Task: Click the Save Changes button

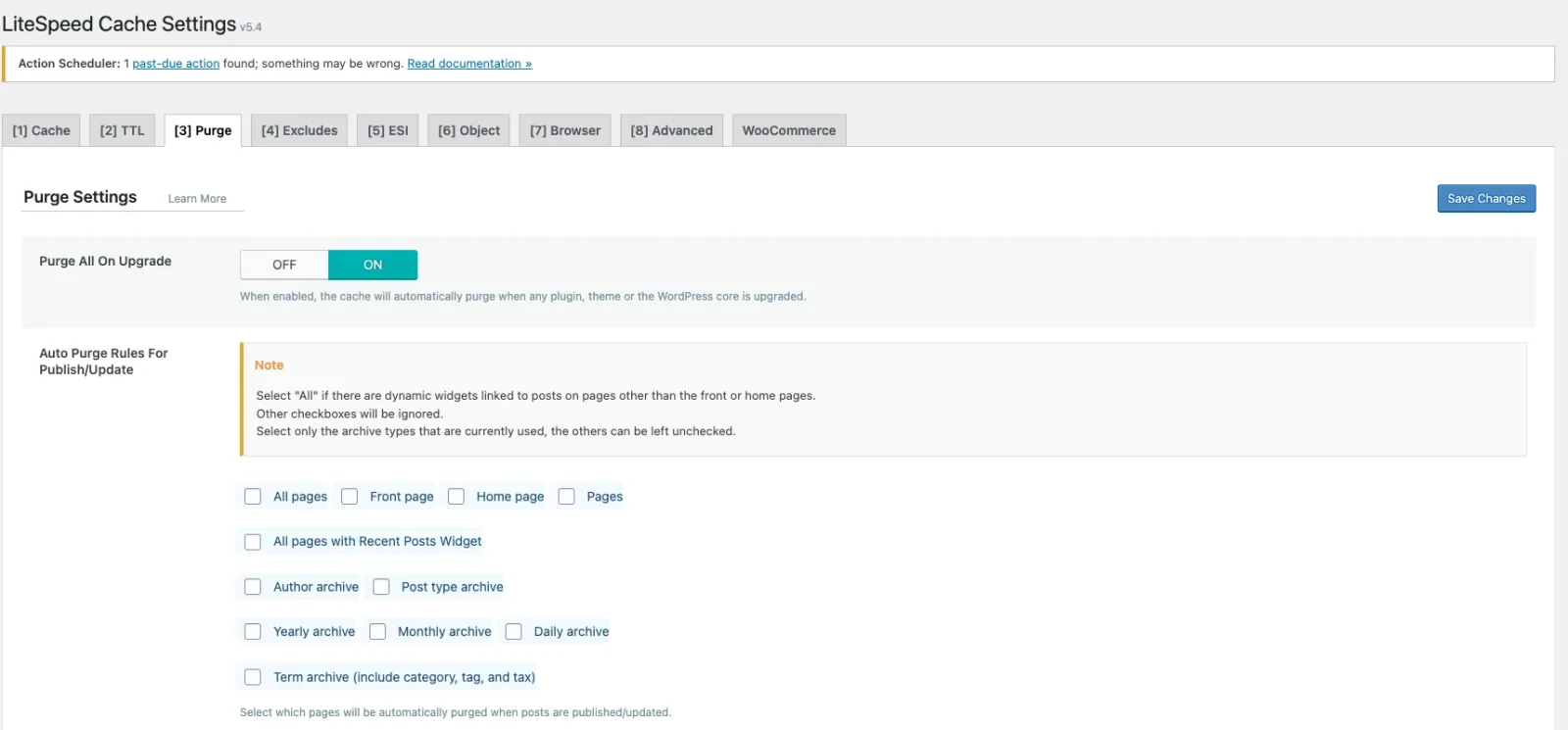Action: tap(1486, 198)
